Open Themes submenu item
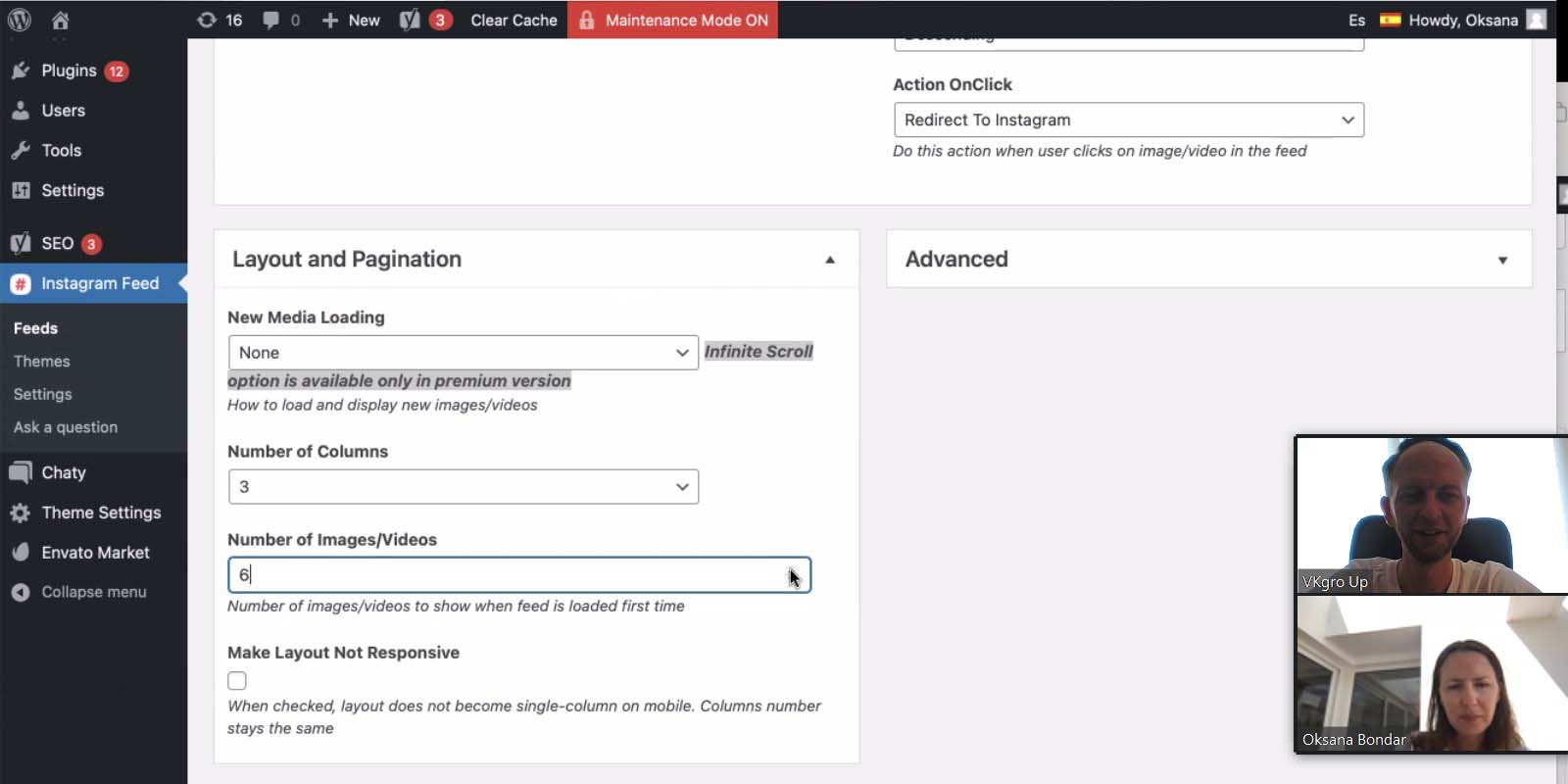This screenshot has width=1568, height=784. point(42,362)
